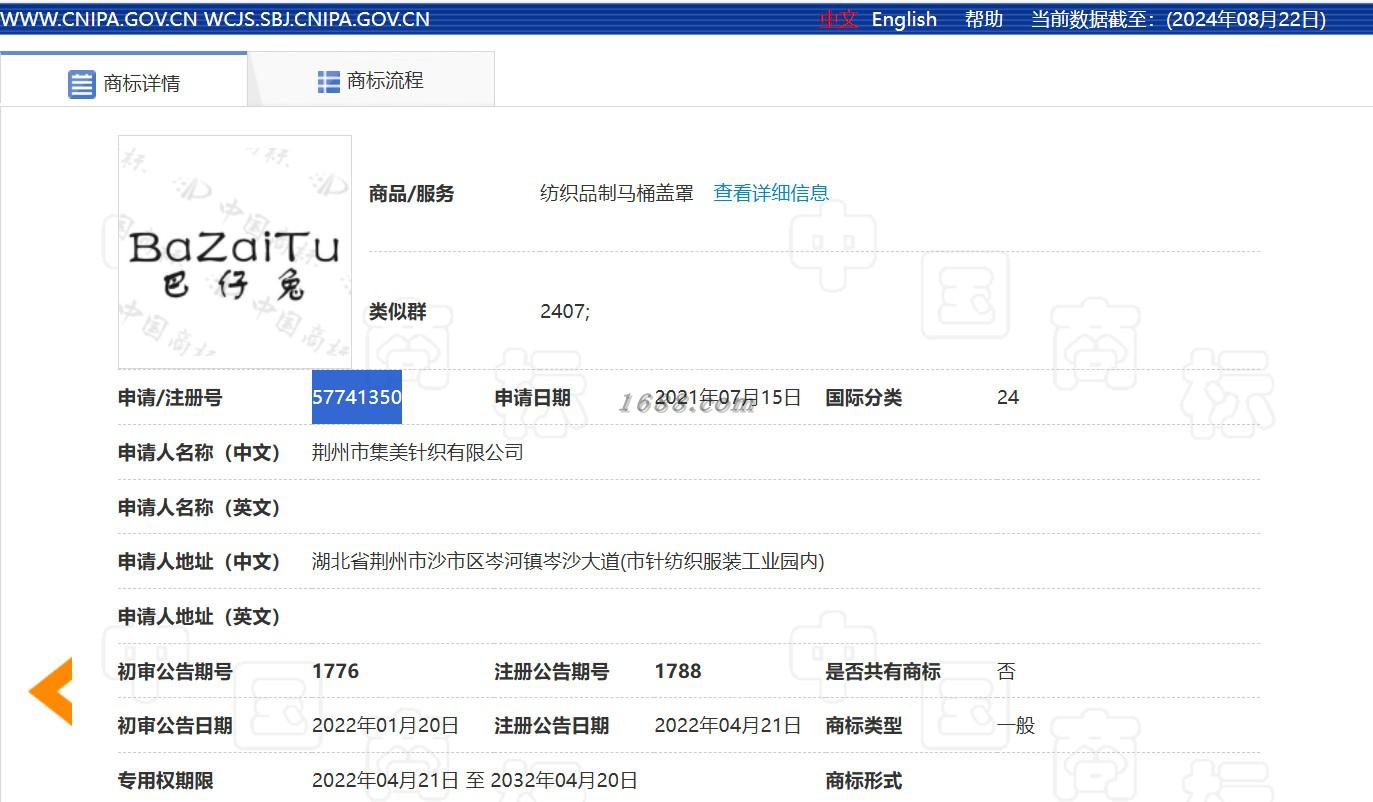
Task: Click the trademark type value 一般
Action: pos(1016,726)
